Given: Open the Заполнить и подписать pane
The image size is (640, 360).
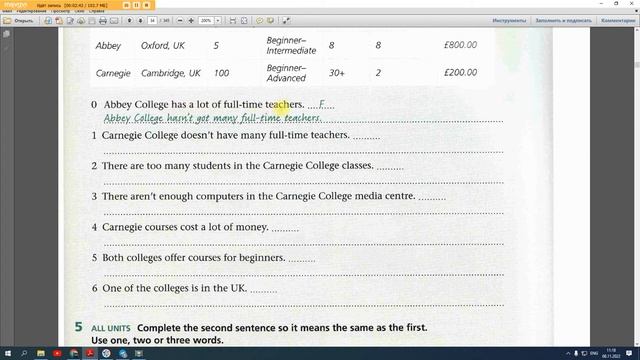Looking at the screenshot, I should click(563, 20).
